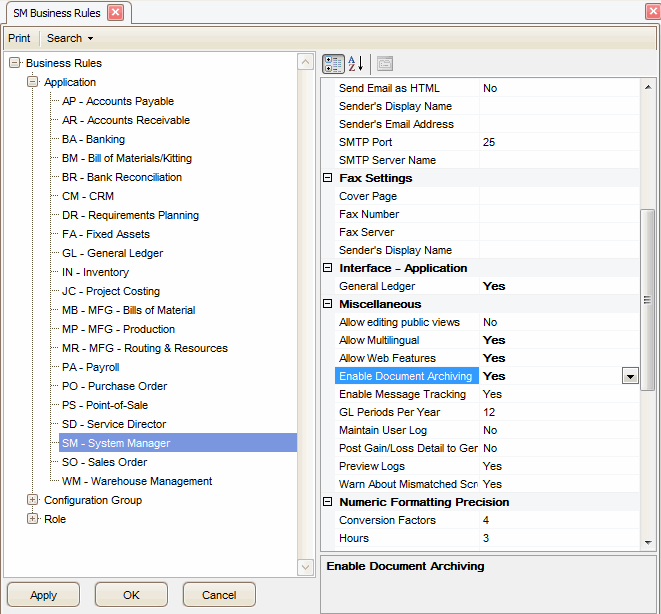Click the Apply button
661x614 pixels.
(43, 595)
